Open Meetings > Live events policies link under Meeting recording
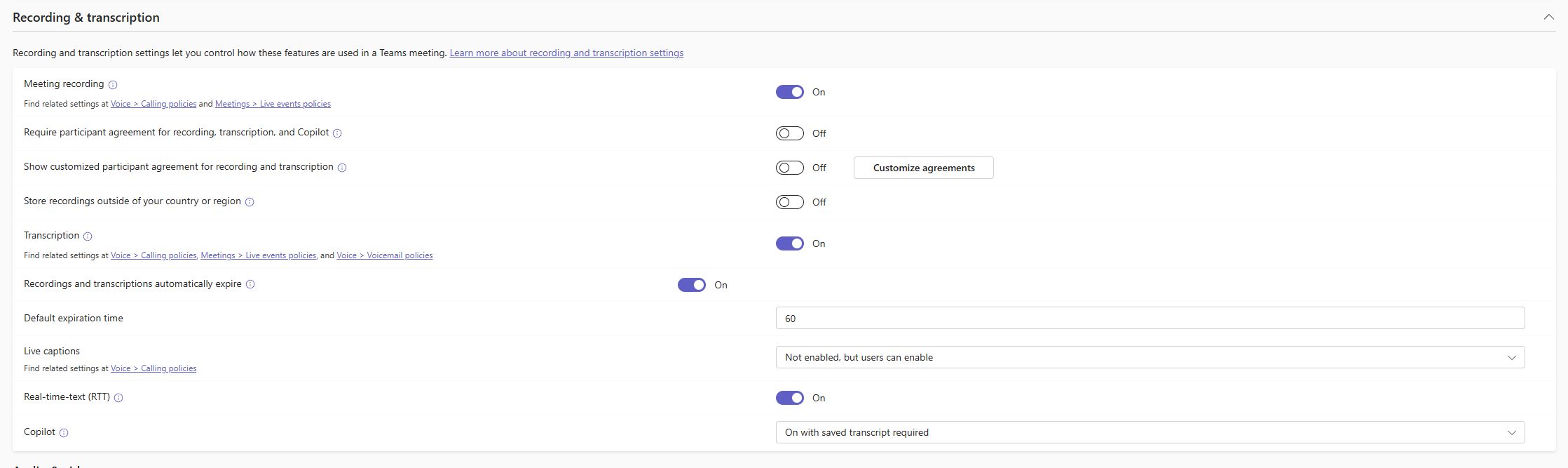The image size is (1568, 468). (x=273, y=104)
